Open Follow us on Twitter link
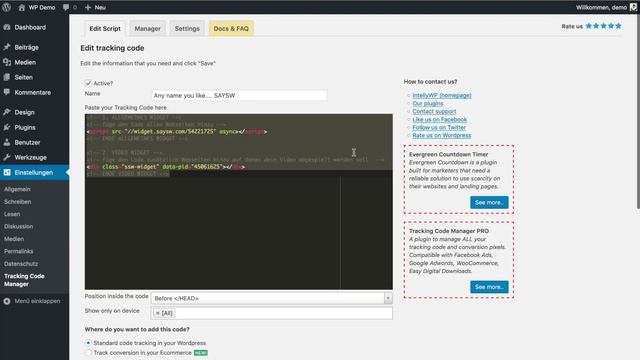This screenshot has width=640, height=360. [x=439, y=127]
